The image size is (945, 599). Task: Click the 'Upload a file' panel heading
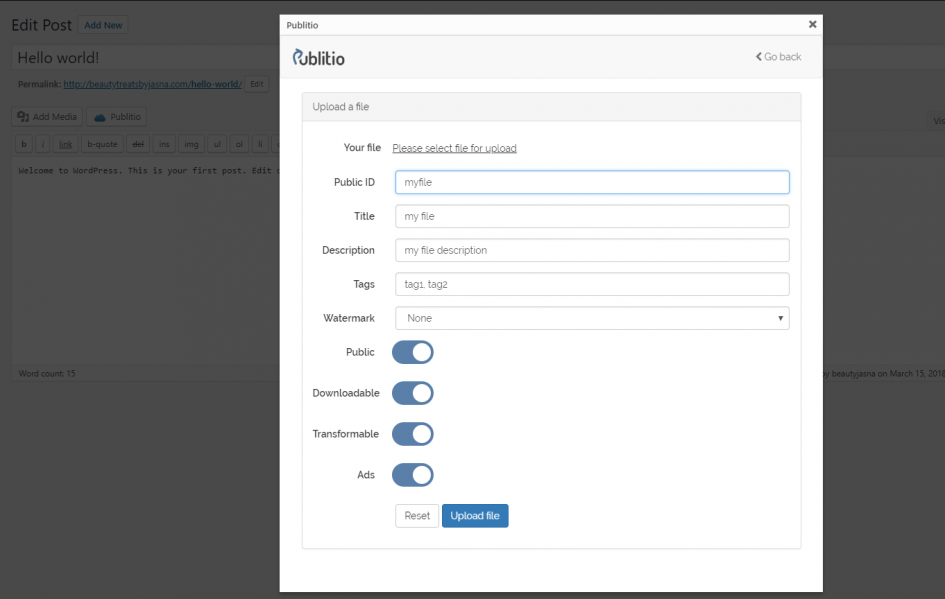(x=341, y=107)
